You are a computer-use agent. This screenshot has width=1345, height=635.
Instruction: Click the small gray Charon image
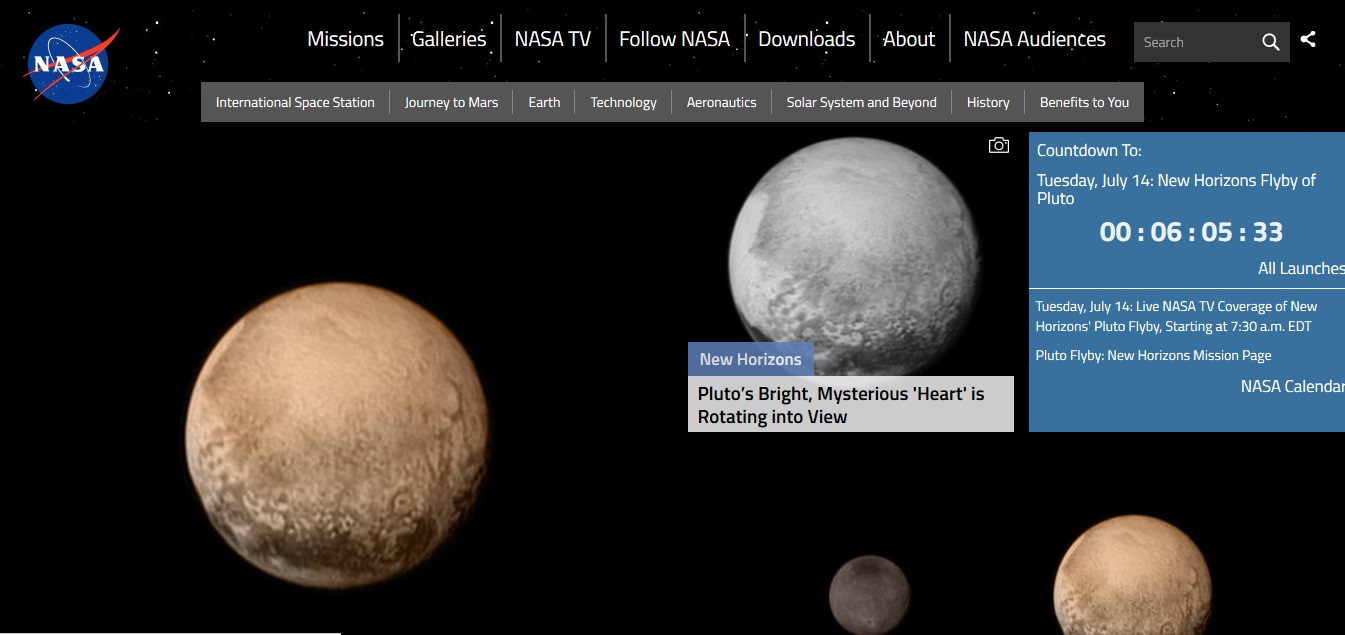click(869, 596)
